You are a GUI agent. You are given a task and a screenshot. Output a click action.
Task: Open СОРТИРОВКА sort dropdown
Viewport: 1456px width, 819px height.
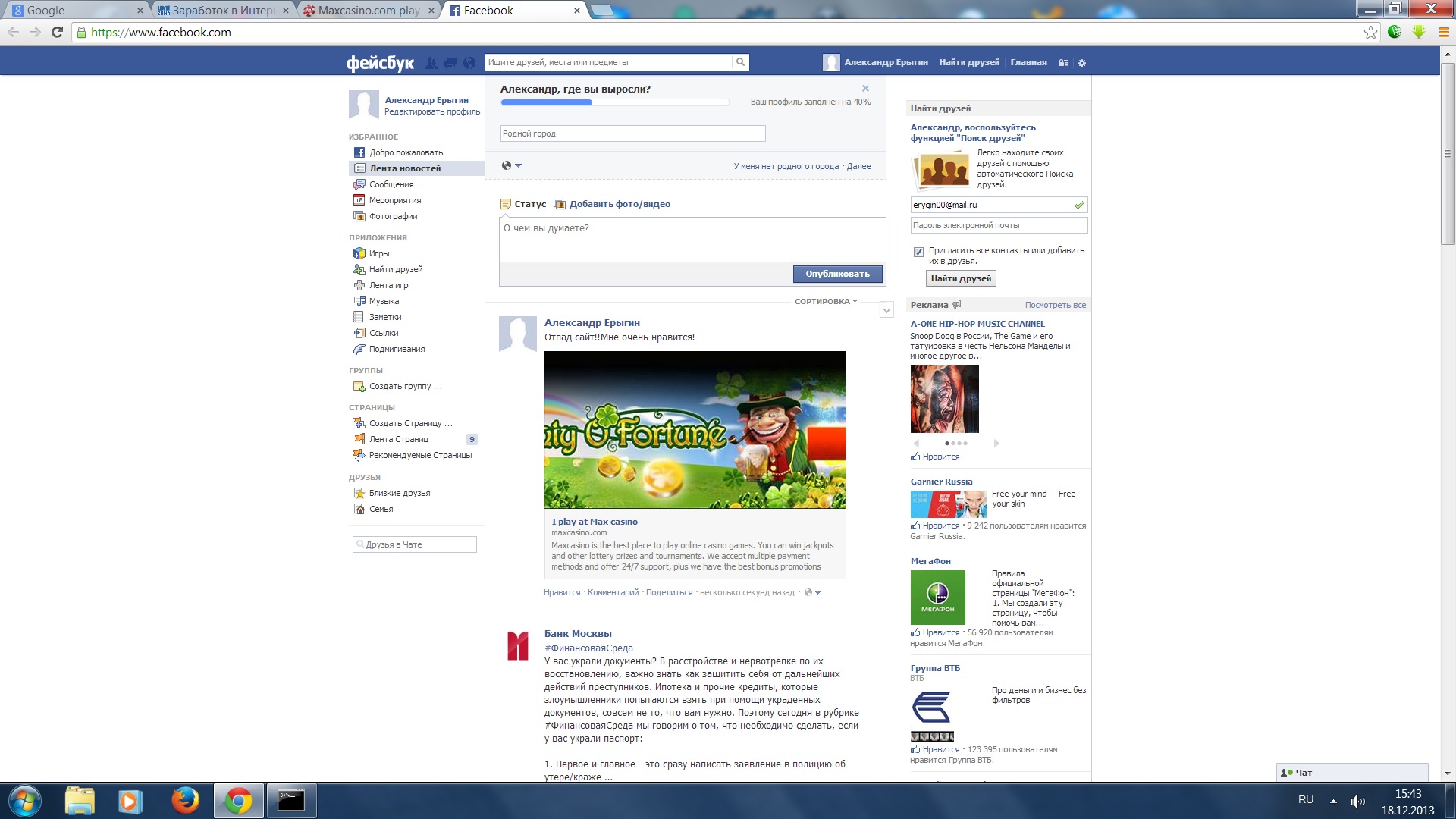point(826,301)
